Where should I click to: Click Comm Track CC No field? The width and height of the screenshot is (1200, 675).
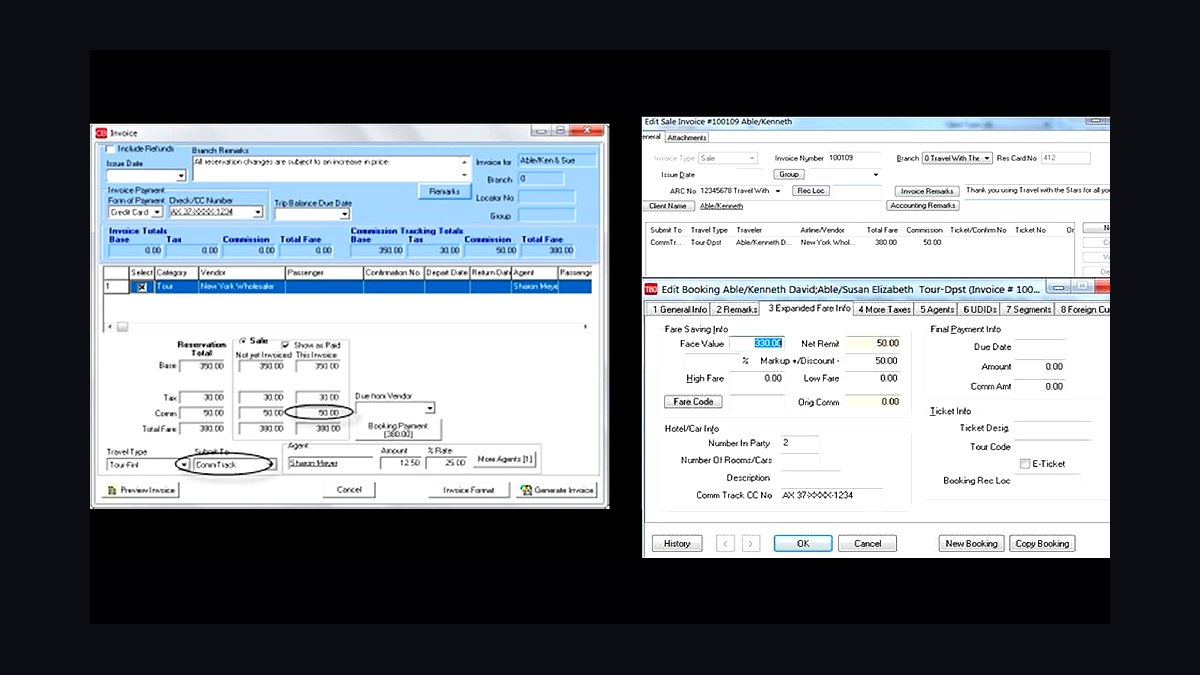(832, 496)
